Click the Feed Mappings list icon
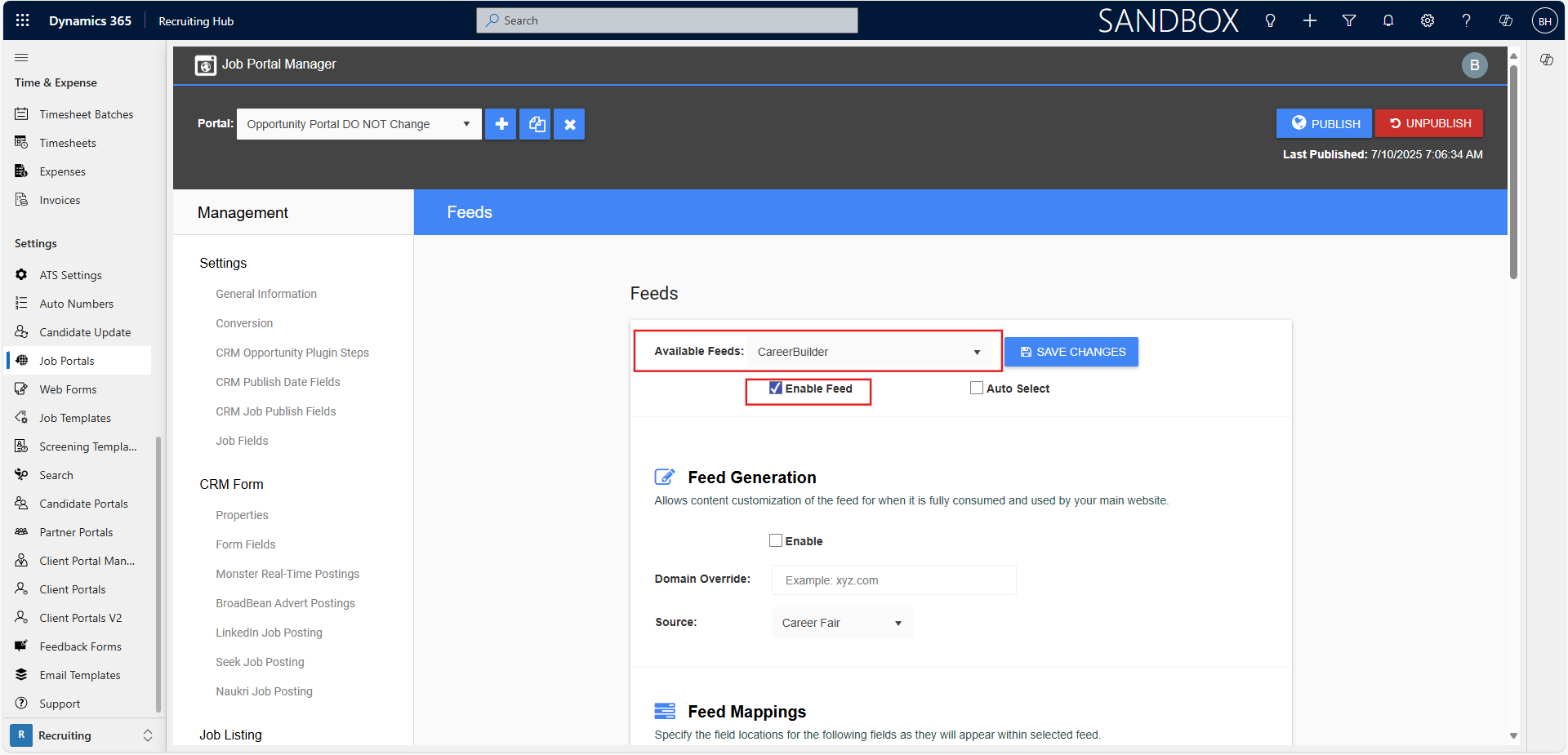The height and width of the screenshot is (755, 1568). [x=665, y=711]
